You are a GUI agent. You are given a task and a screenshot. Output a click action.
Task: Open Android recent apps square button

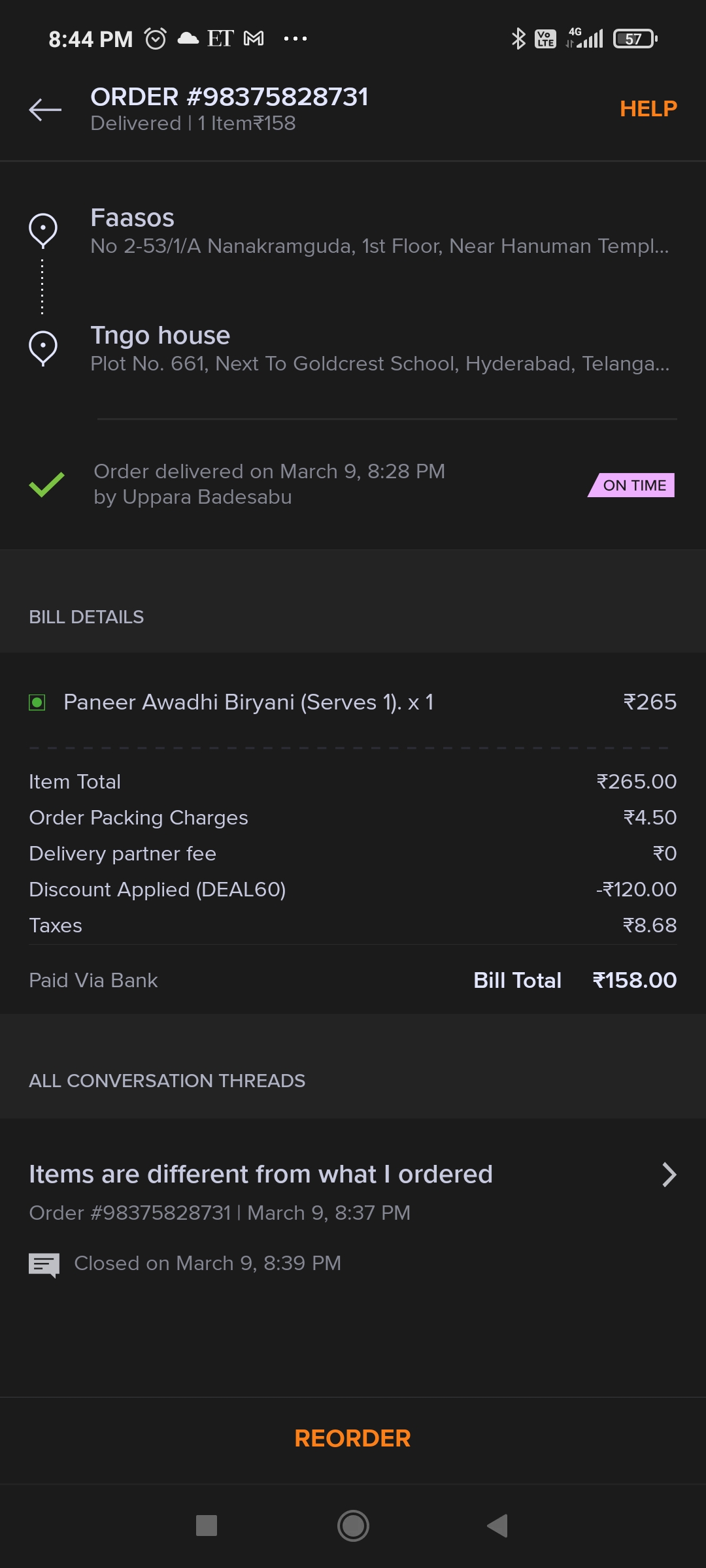click(x=207, y=1526)
